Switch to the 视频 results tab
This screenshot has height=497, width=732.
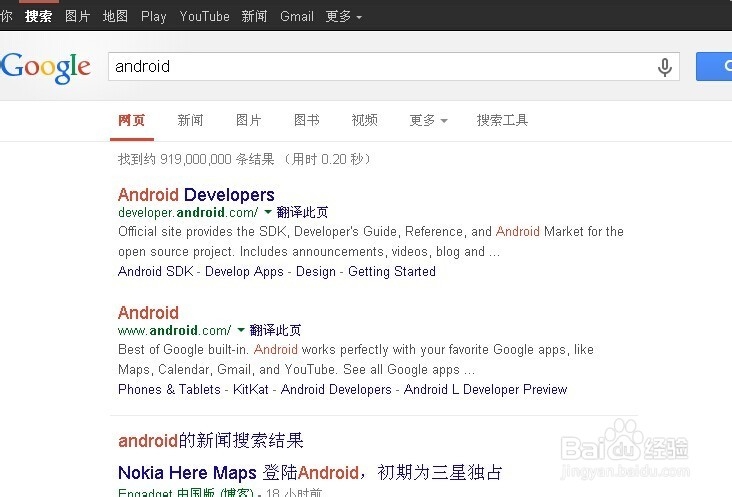365,120
